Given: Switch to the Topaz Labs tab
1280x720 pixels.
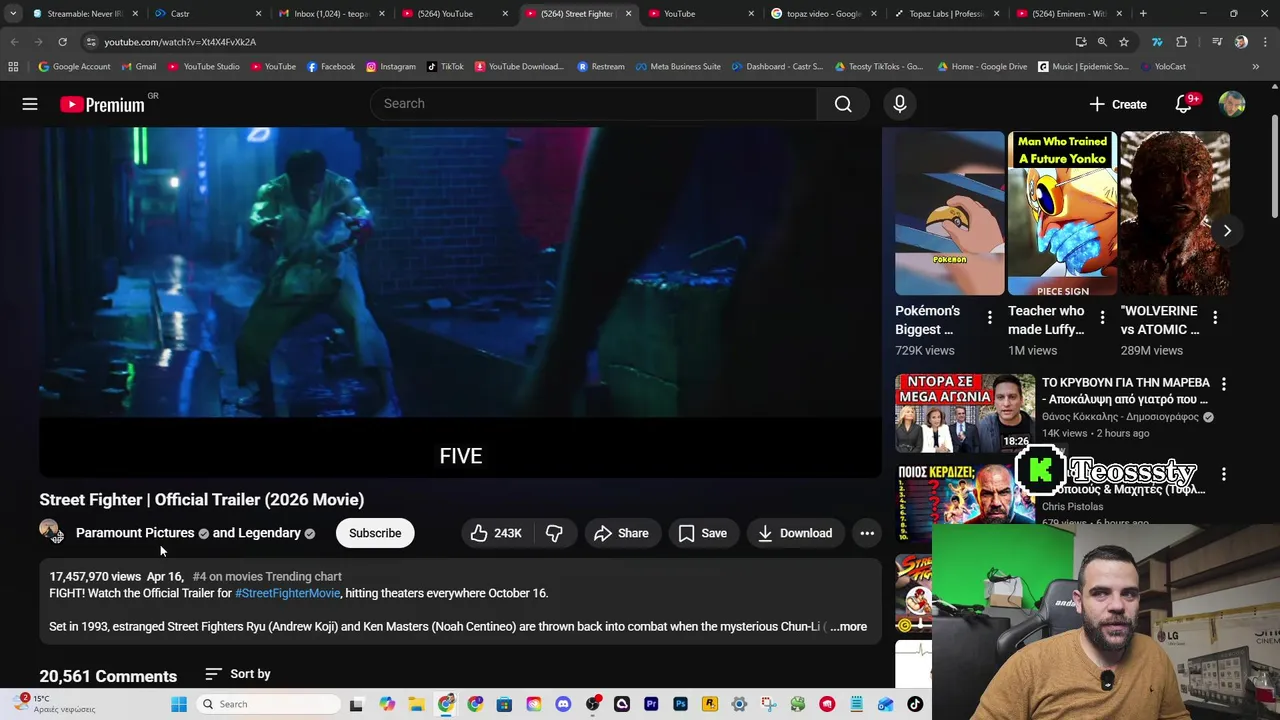Looking at the screenshot, I should (946, 14).
